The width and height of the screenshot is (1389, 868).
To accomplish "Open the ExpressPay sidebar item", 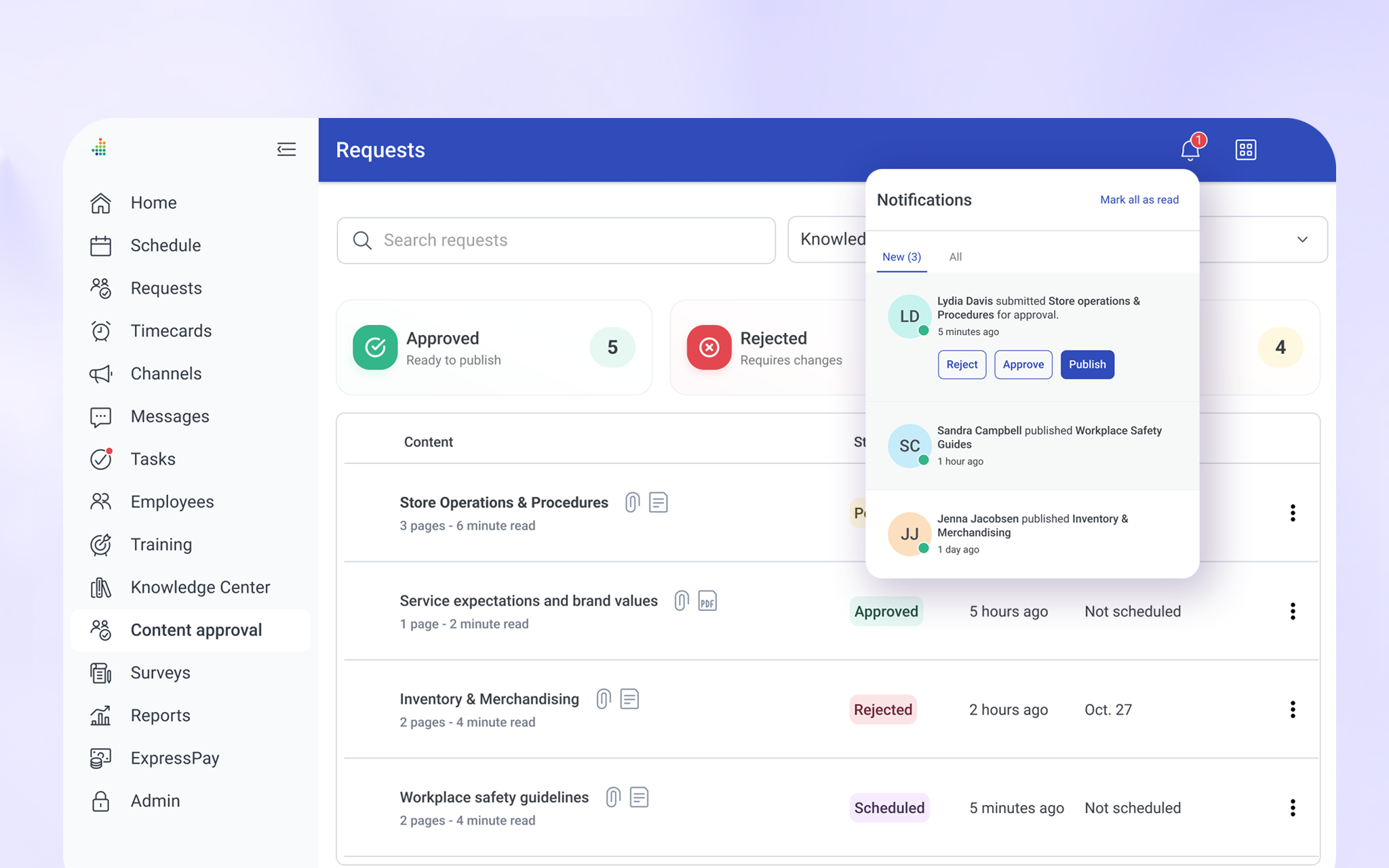I will [x=174, y=758].
